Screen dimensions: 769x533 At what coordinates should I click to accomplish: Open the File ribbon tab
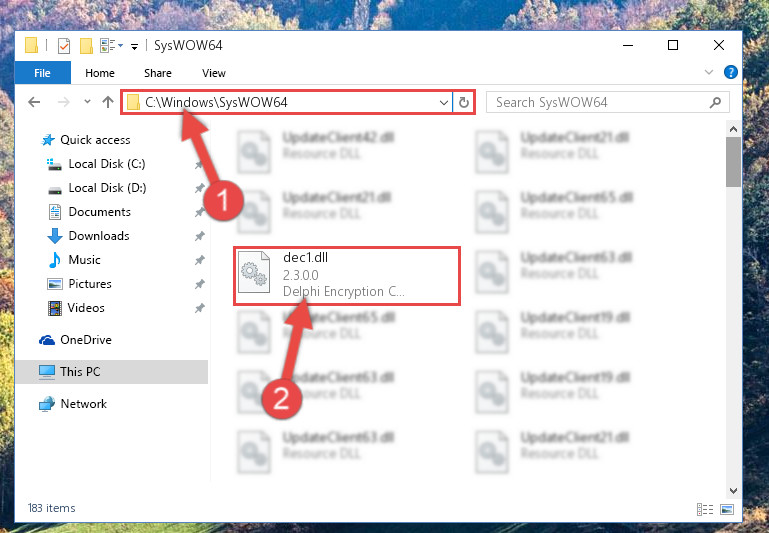[43, 73]
